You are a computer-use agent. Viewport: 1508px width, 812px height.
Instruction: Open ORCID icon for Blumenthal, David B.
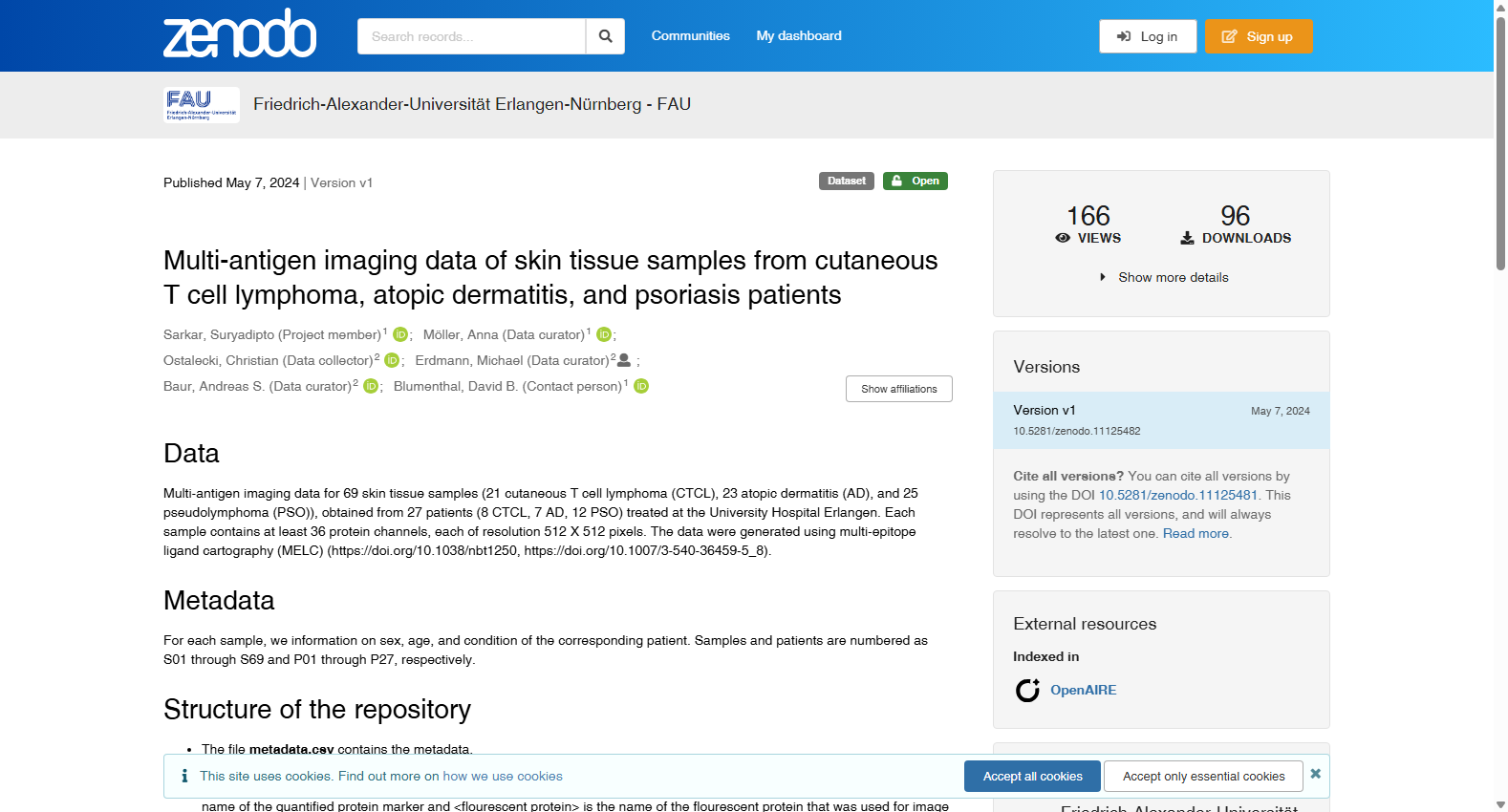pyautogui.click(x=641, y=386)
